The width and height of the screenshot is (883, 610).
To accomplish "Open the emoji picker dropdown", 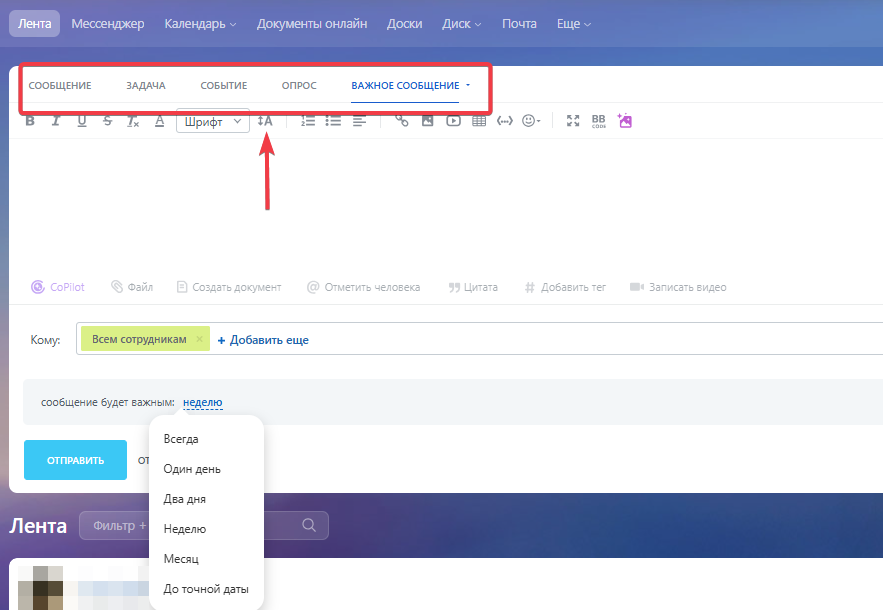I will 531,121.
